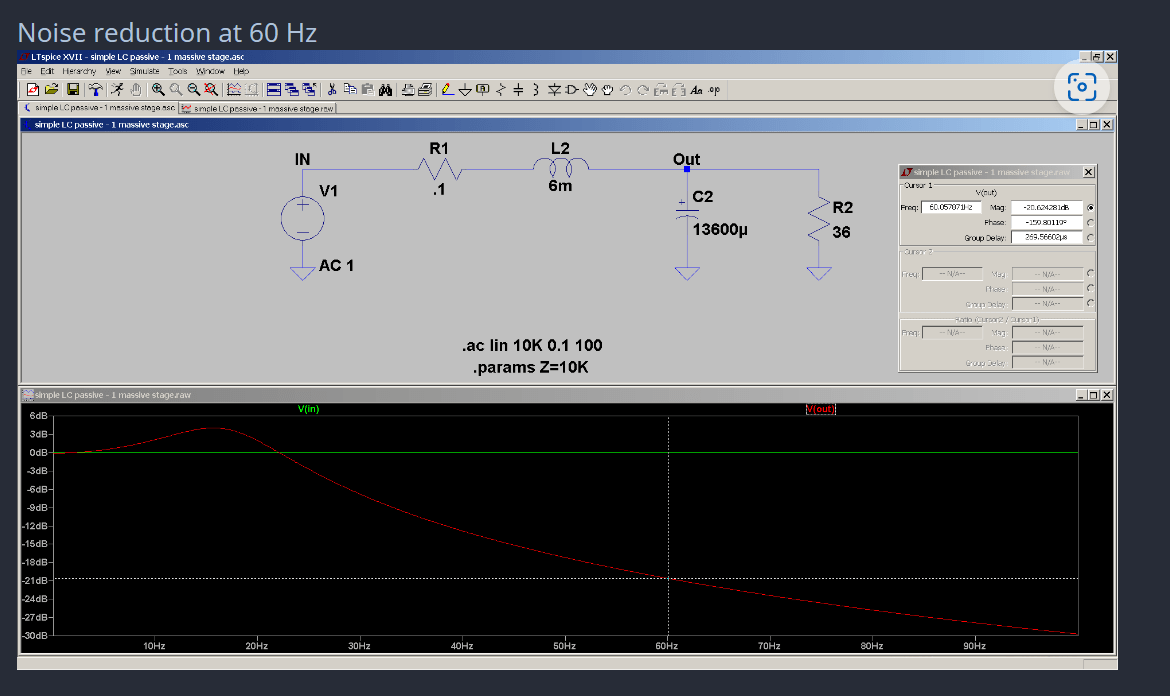The width and height of the screenshot is (1170, 696).
Task: Close the cursor readout dialog
Action: point(1089,172)
